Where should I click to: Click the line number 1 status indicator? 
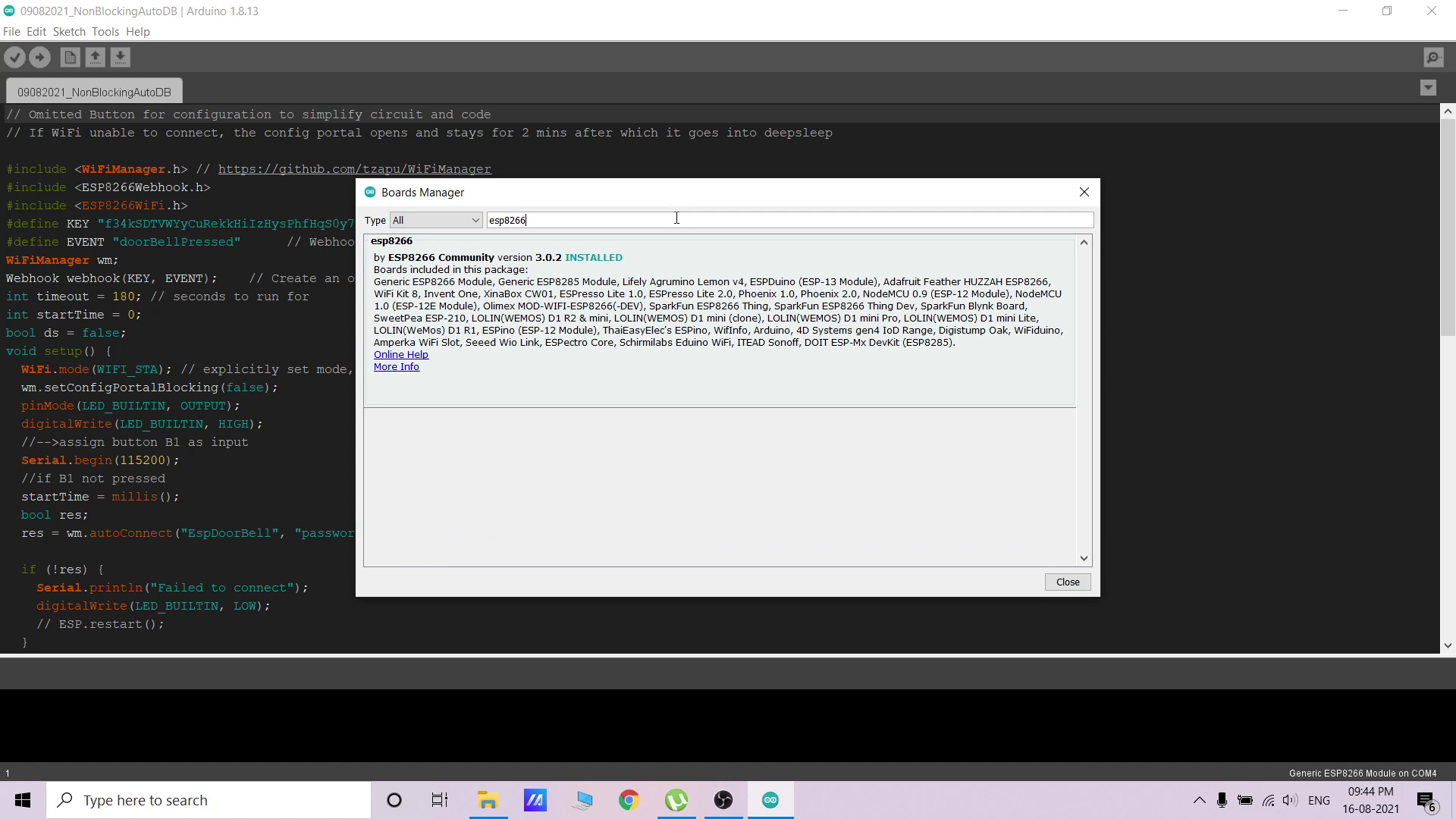[x=8, y=773]
